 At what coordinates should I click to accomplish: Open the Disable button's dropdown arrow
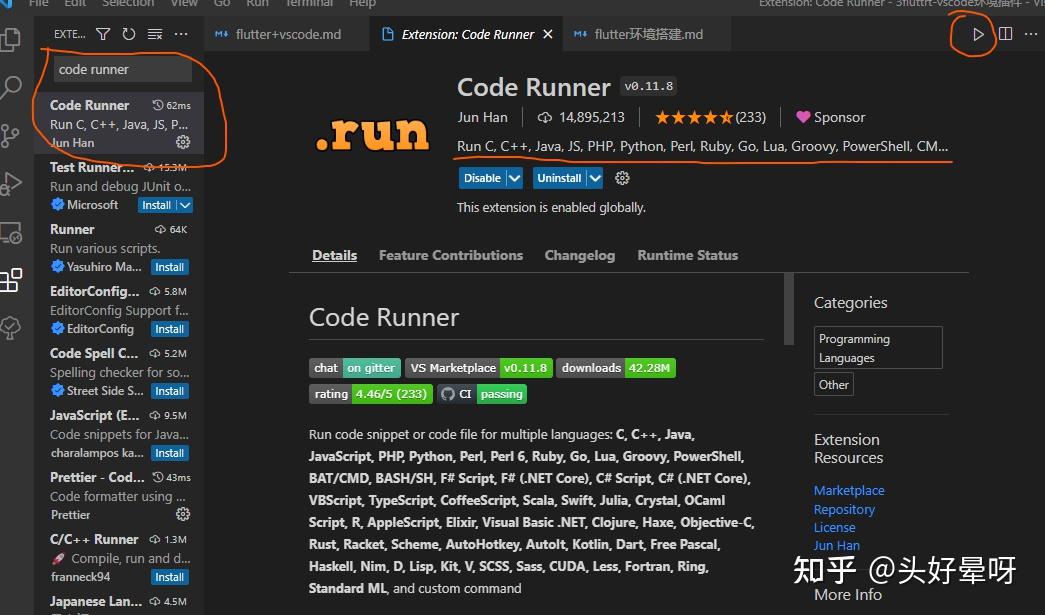click(x=512, y=177)
